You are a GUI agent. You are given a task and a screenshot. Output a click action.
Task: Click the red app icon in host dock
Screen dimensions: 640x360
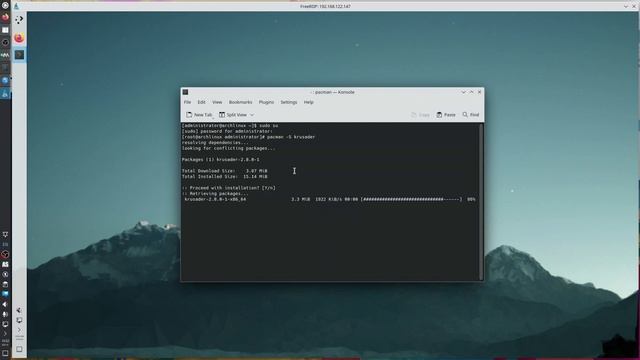[5, 17]
